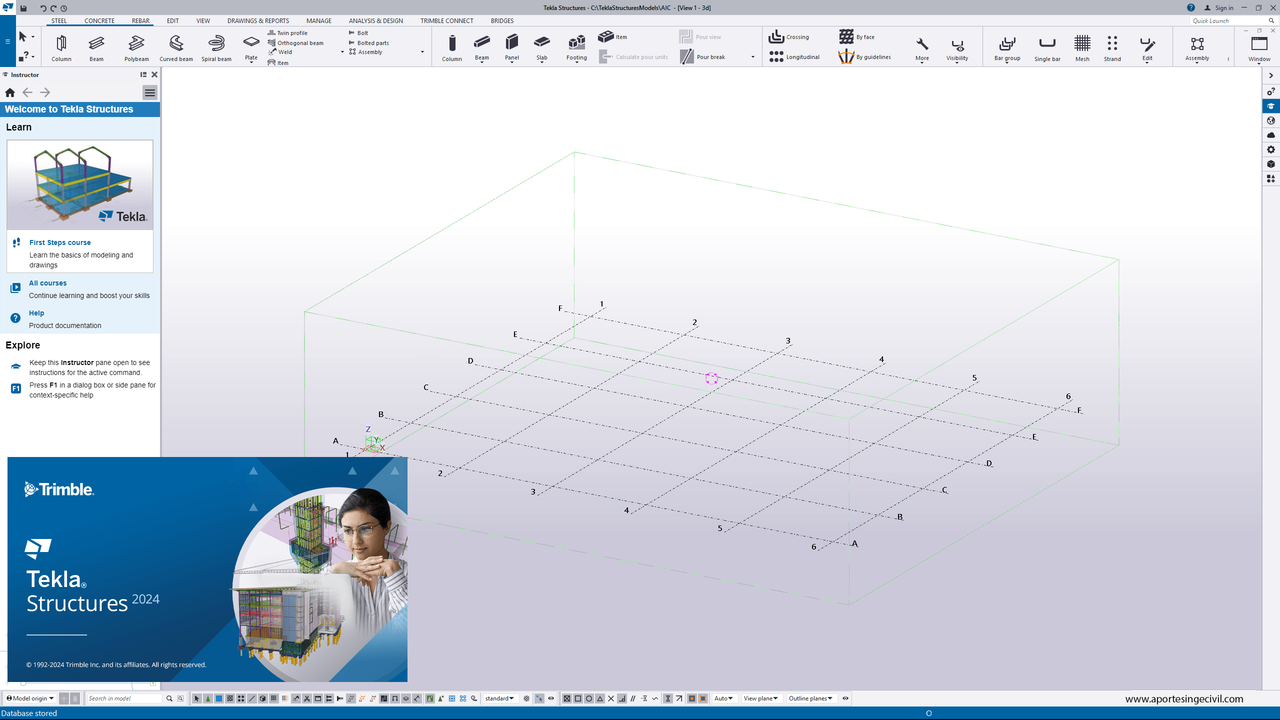Image resolution: width=1280 pixels, height=720 pixels.
Task: Click the Save icon in title bar
Action: coord(23,8)
